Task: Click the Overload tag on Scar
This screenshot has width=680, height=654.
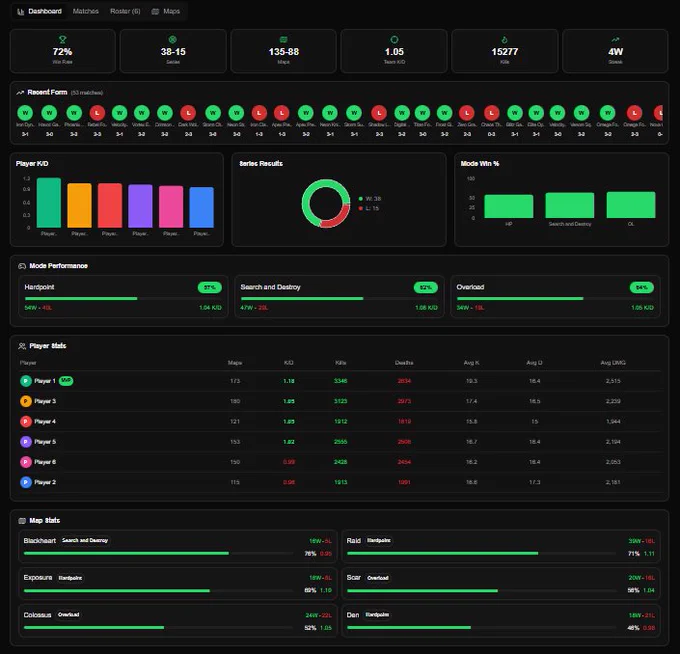Action: click(378, 578)
